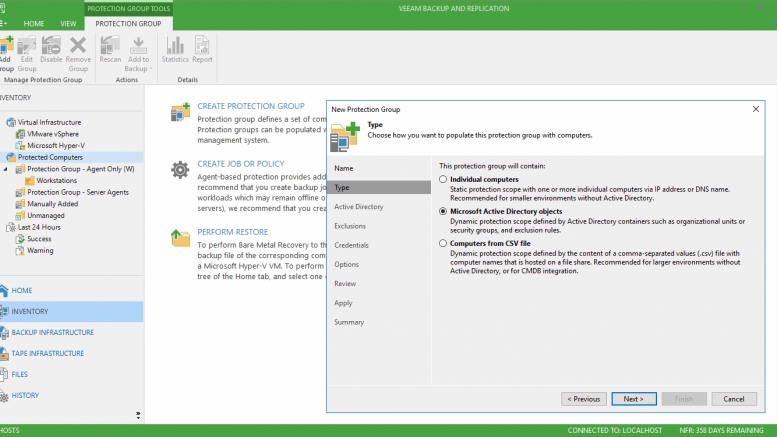The image size is (777, 437).
Task: Click the Warning status icon
Action: [x=20, y=250]
